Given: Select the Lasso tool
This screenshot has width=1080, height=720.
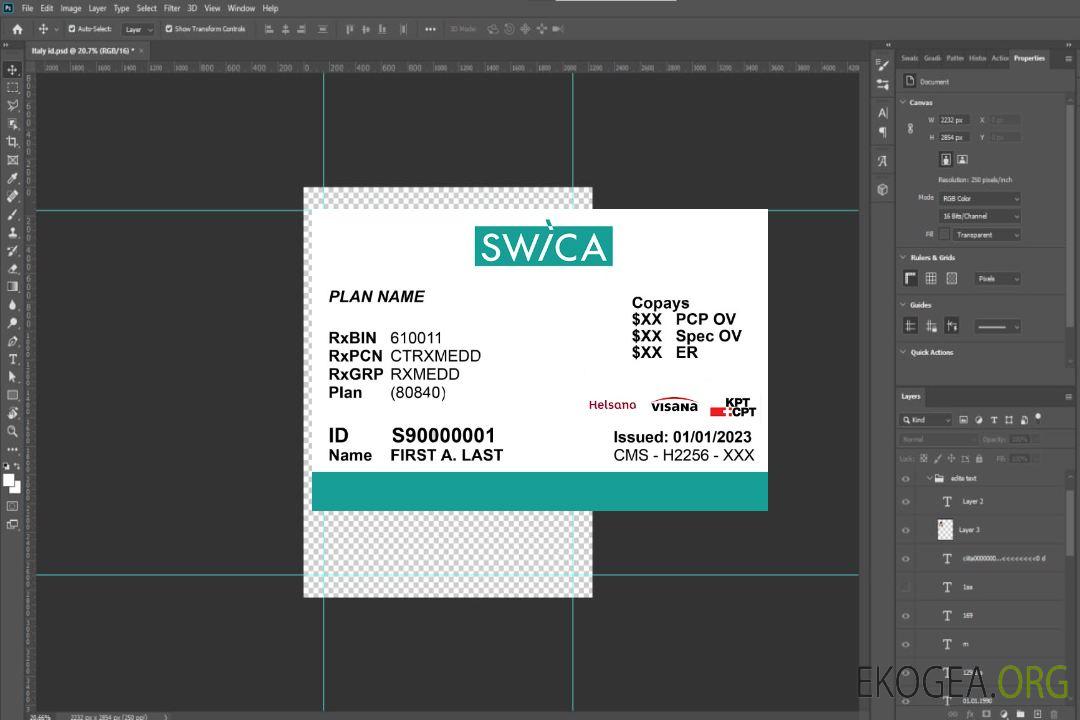Looking at the screenshot, I should pos(12,105).
